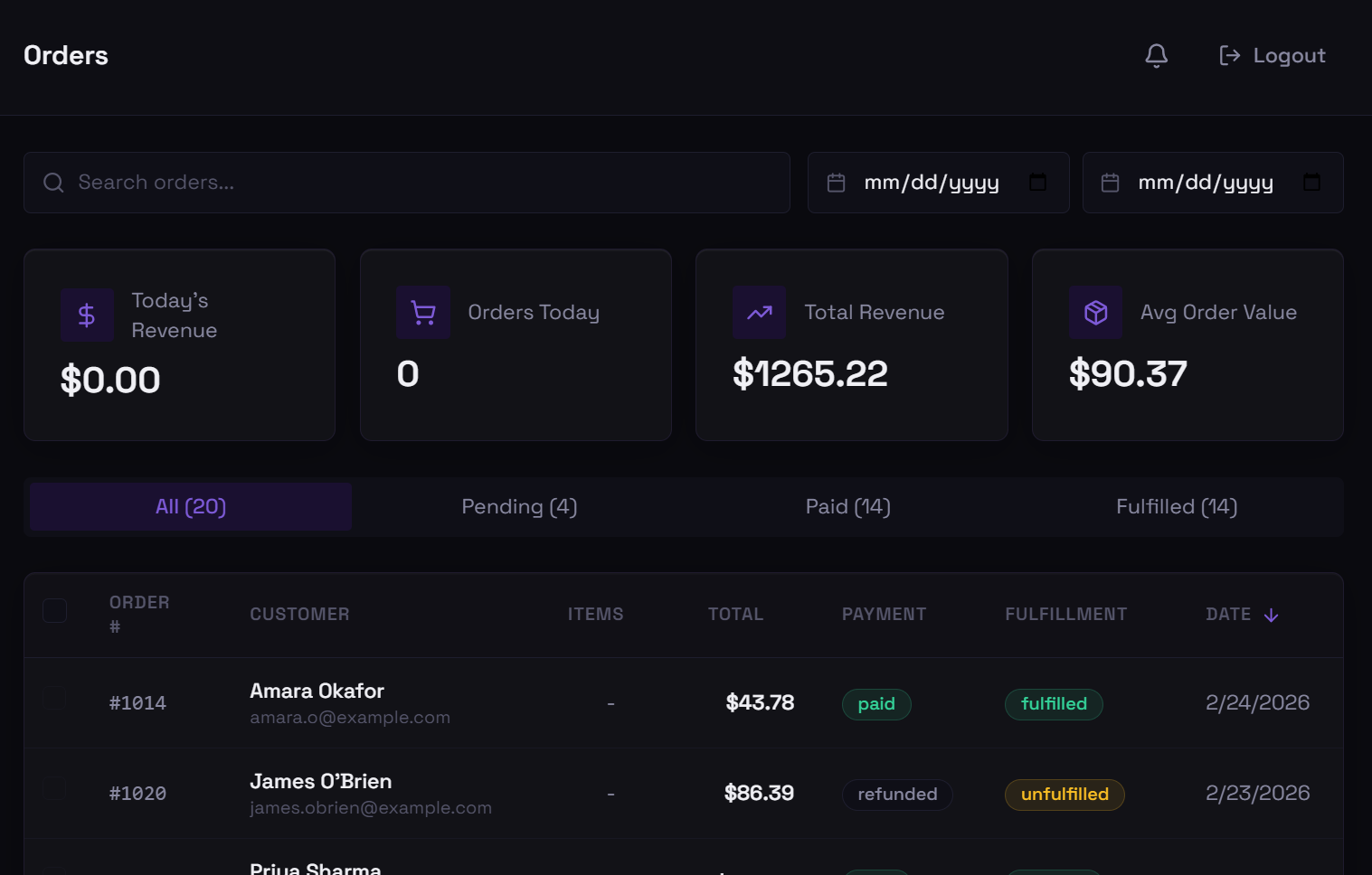Click the Logout button
Viewport: 1372px width, 875px height.
(1271, 55)
